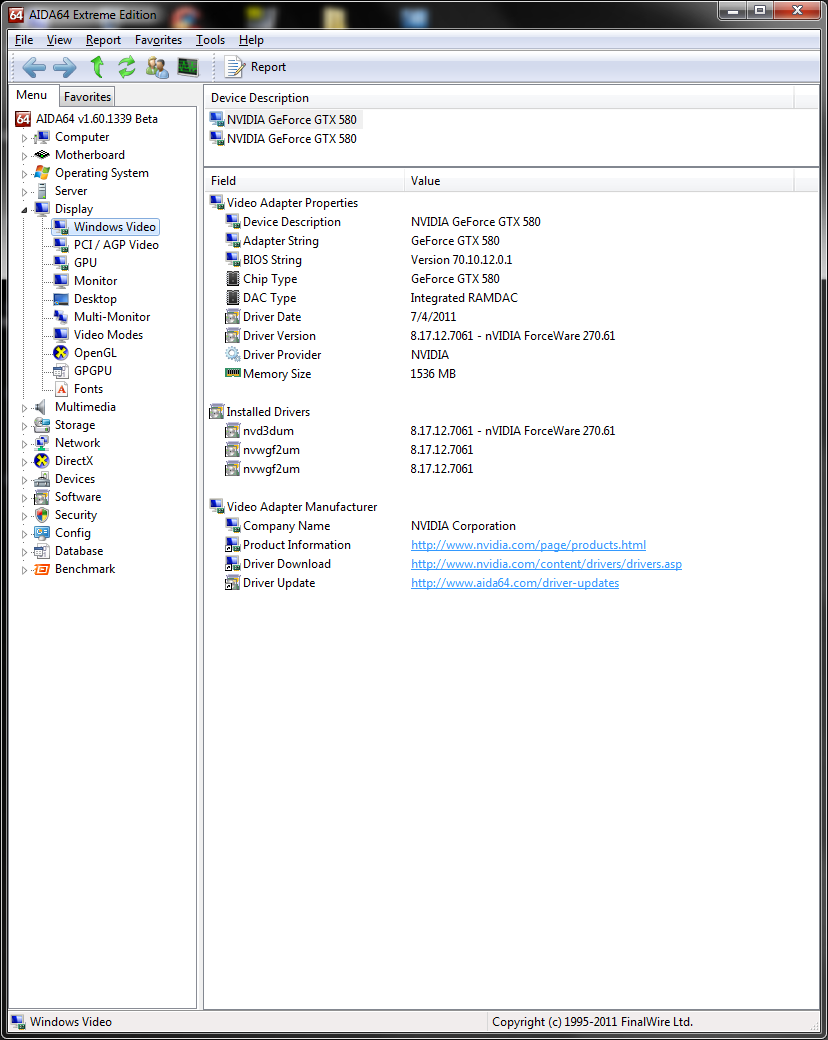Click the Driver Provider gear icon
This screenshot has height=1040, width=828.
pyautogui.click(x=232, y=355)
